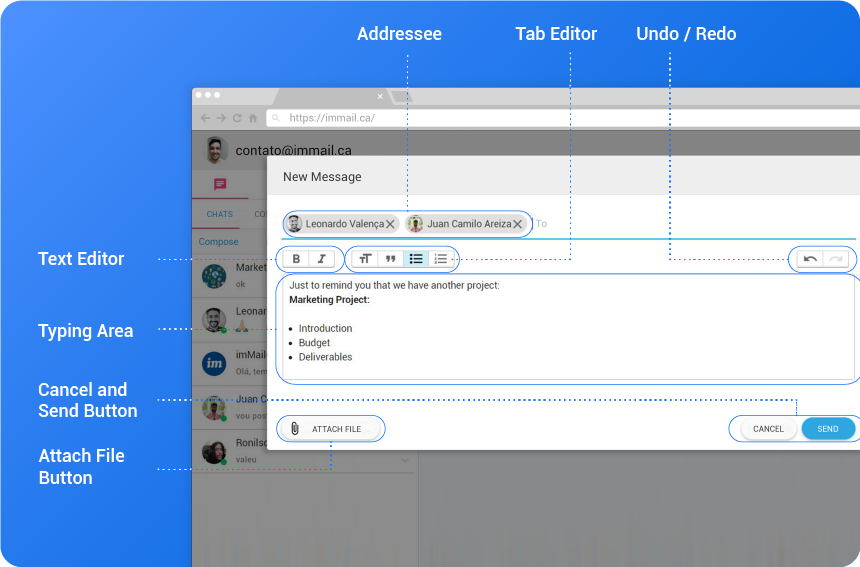This screenshot has height=567, width=860.
Task: Click the To recipient input field
Action: click(x=694, y=224)
